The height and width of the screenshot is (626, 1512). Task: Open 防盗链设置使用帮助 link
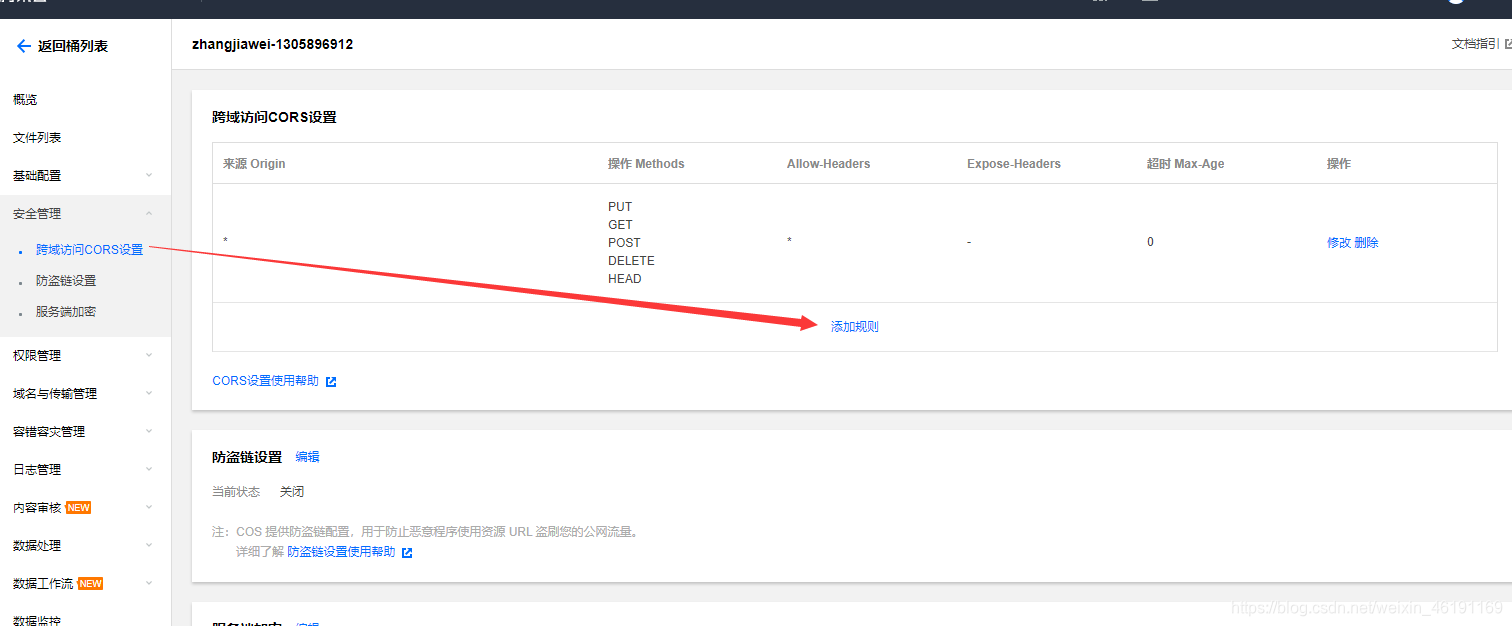[x=341, y=552]
